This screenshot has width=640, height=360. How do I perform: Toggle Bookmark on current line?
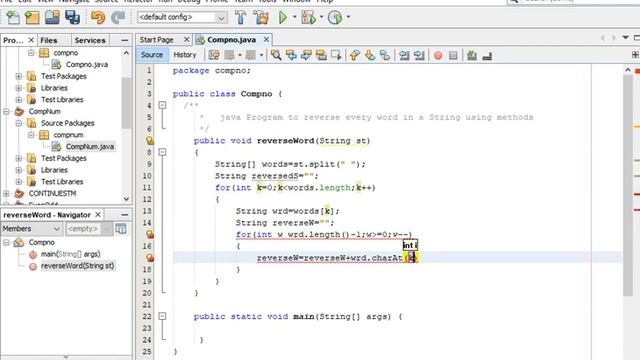pos(385,55)
